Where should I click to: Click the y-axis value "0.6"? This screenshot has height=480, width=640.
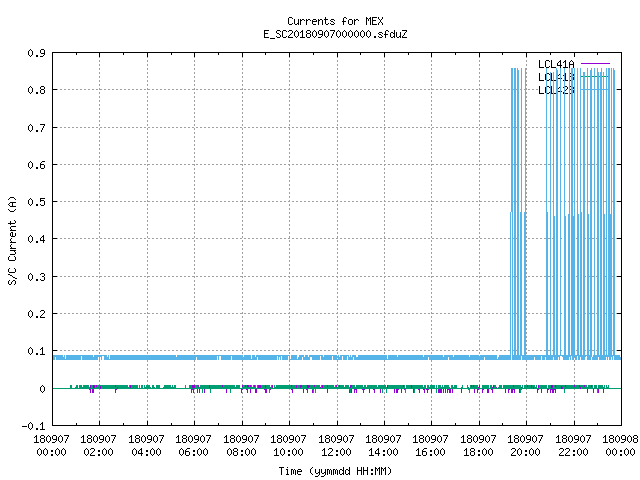[x=36, y=165]
